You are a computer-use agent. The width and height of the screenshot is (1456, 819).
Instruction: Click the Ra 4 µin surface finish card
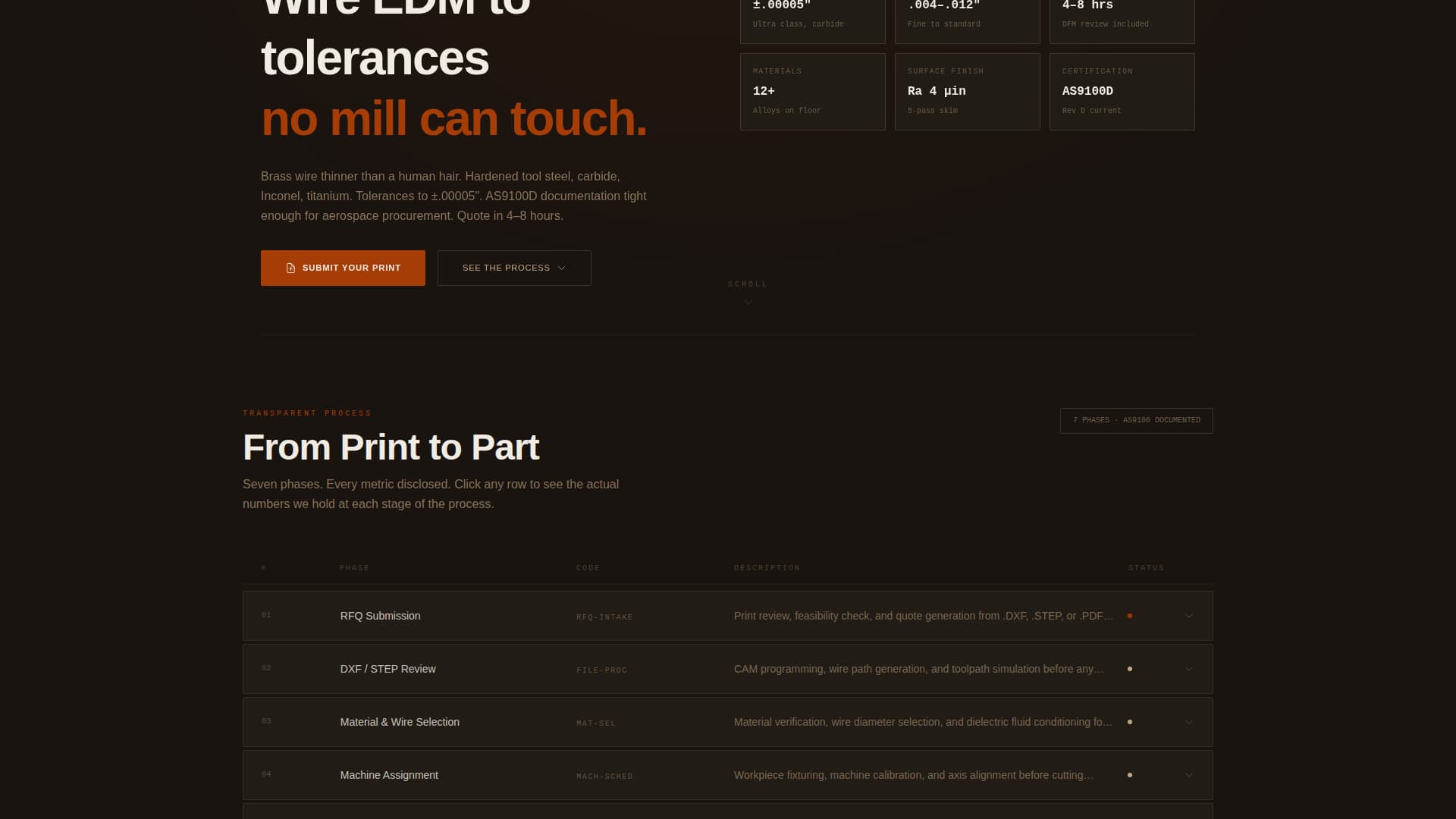967,91
